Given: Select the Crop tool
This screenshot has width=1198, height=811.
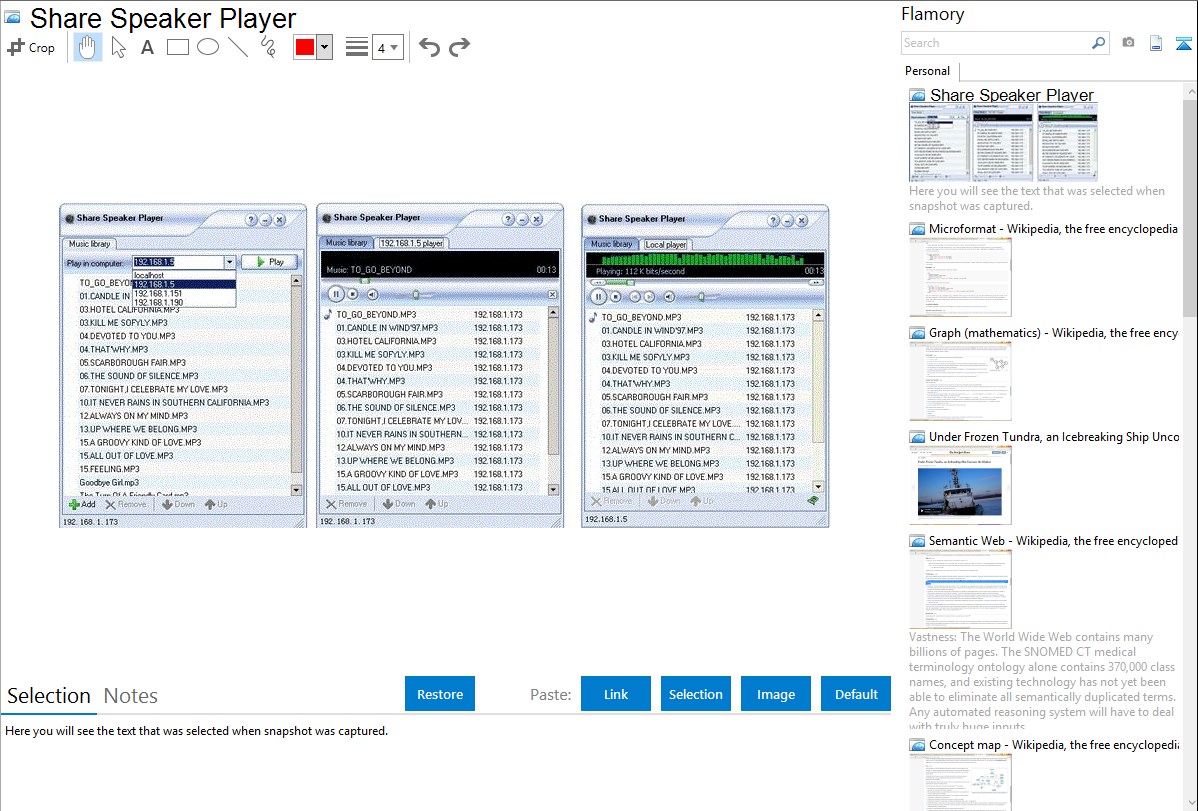Looking at the screenshot, I should click(31, 47).
